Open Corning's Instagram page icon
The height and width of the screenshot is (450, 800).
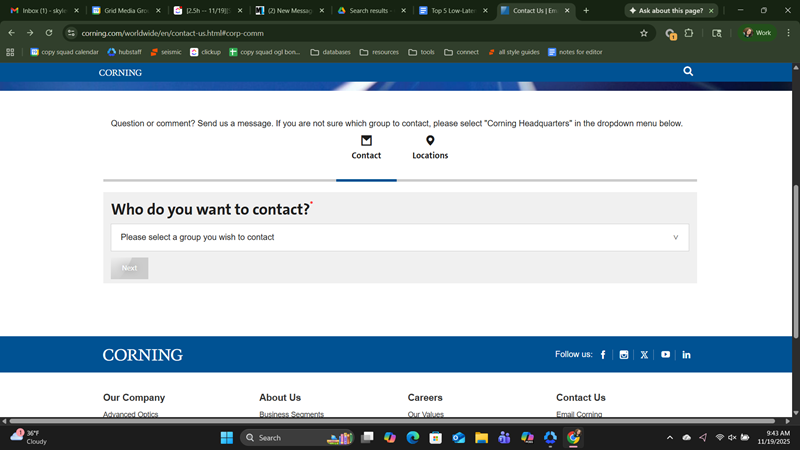(x=624, y=355)
